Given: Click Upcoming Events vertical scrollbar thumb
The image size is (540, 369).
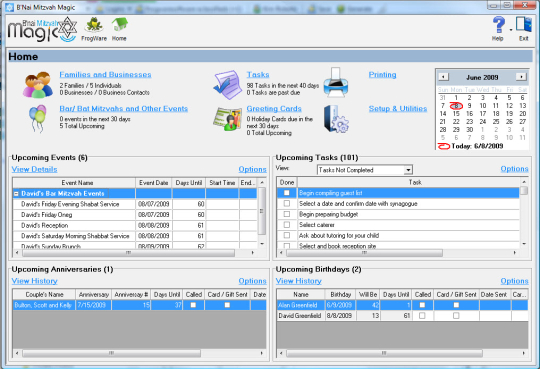Looking at the screenshot, I should click(262, 211).
